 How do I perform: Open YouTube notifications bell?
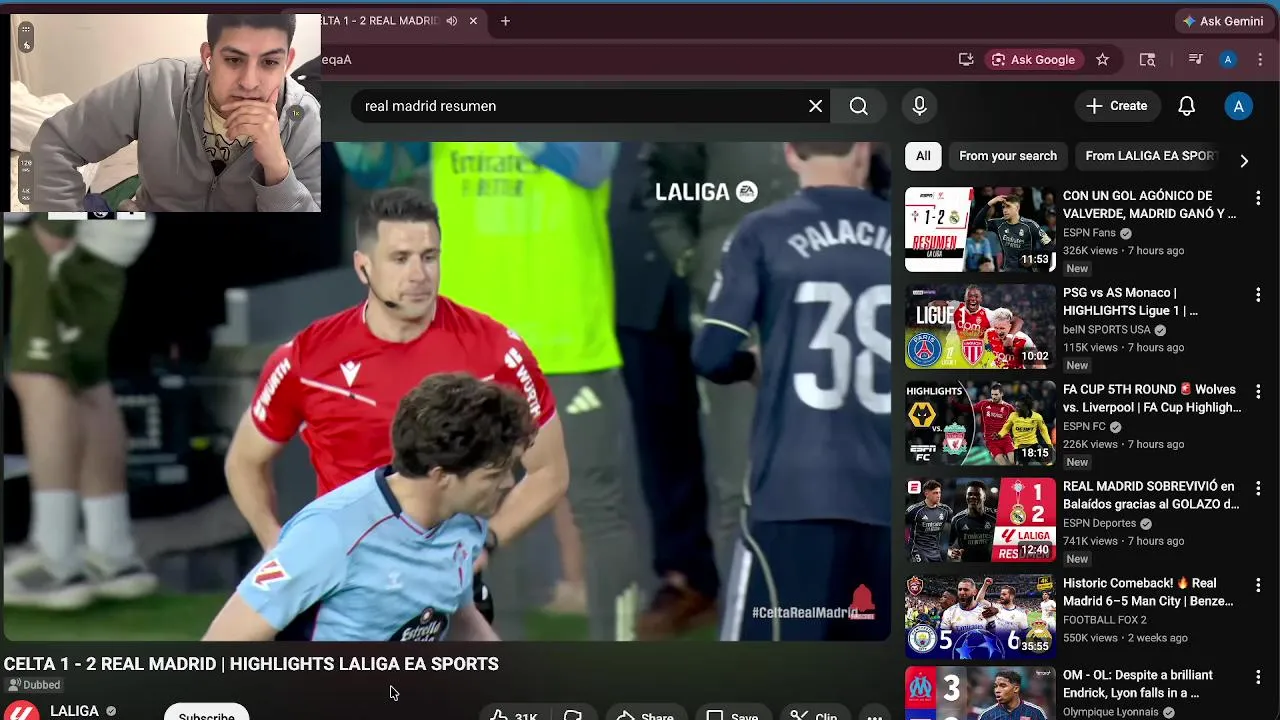coord(1186,106)
